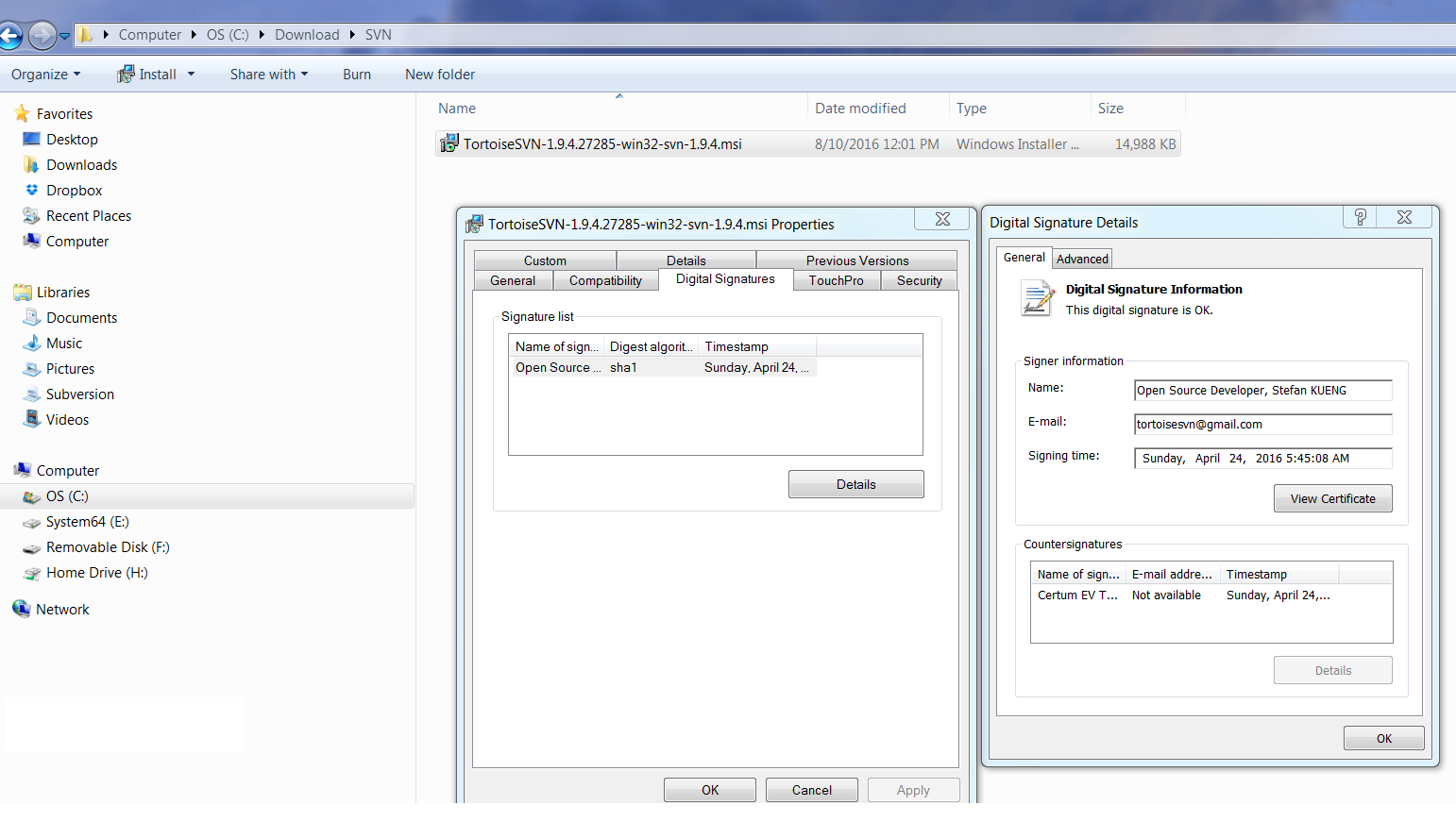Click the Favorites star icon
This screenshot has width=1456, height=822.
coord(22,114)
